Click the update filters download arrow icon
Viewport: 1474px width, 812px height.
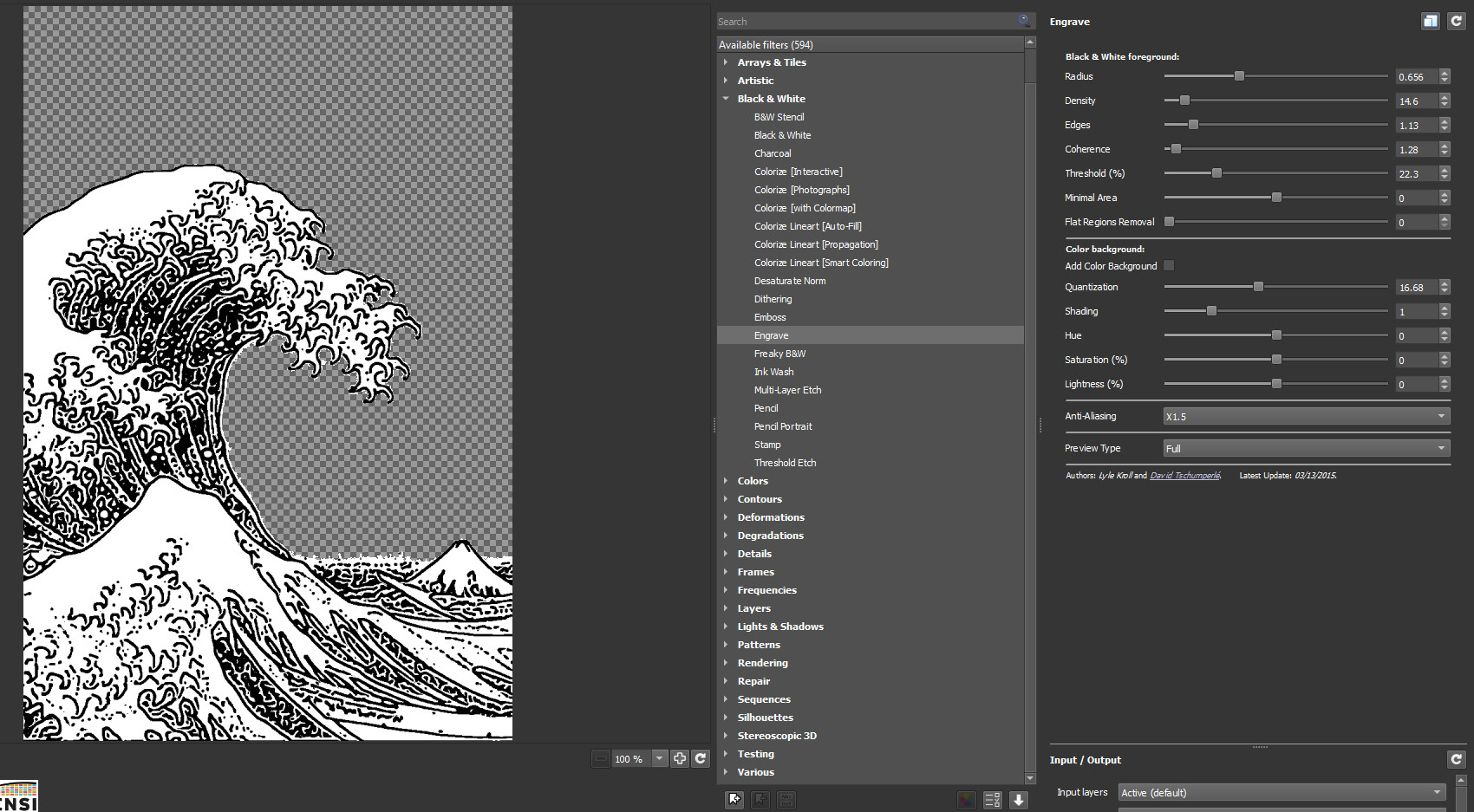[1019, 800]
